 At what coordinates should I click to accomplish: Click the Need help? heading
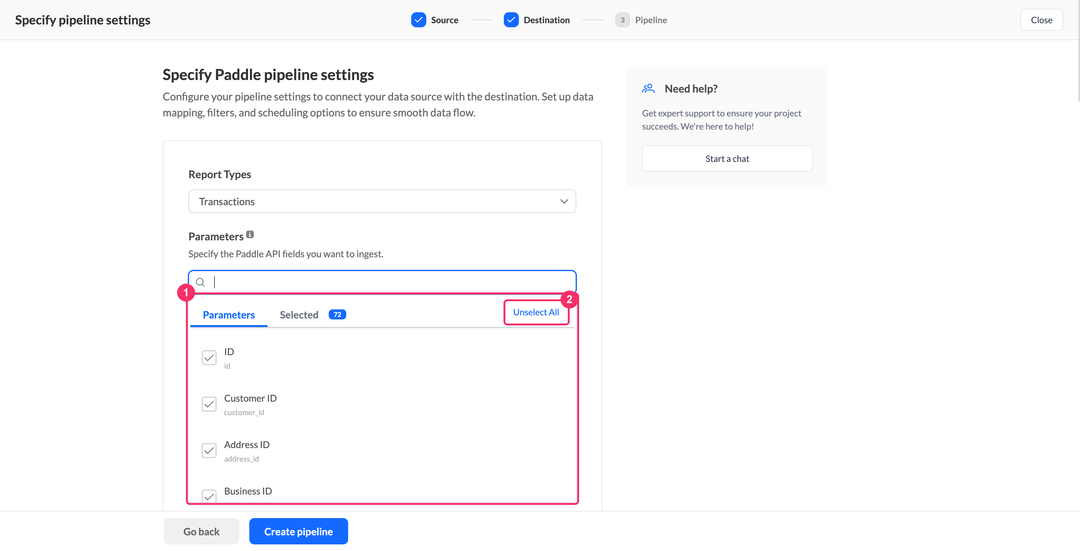click(x=691, y=89)
